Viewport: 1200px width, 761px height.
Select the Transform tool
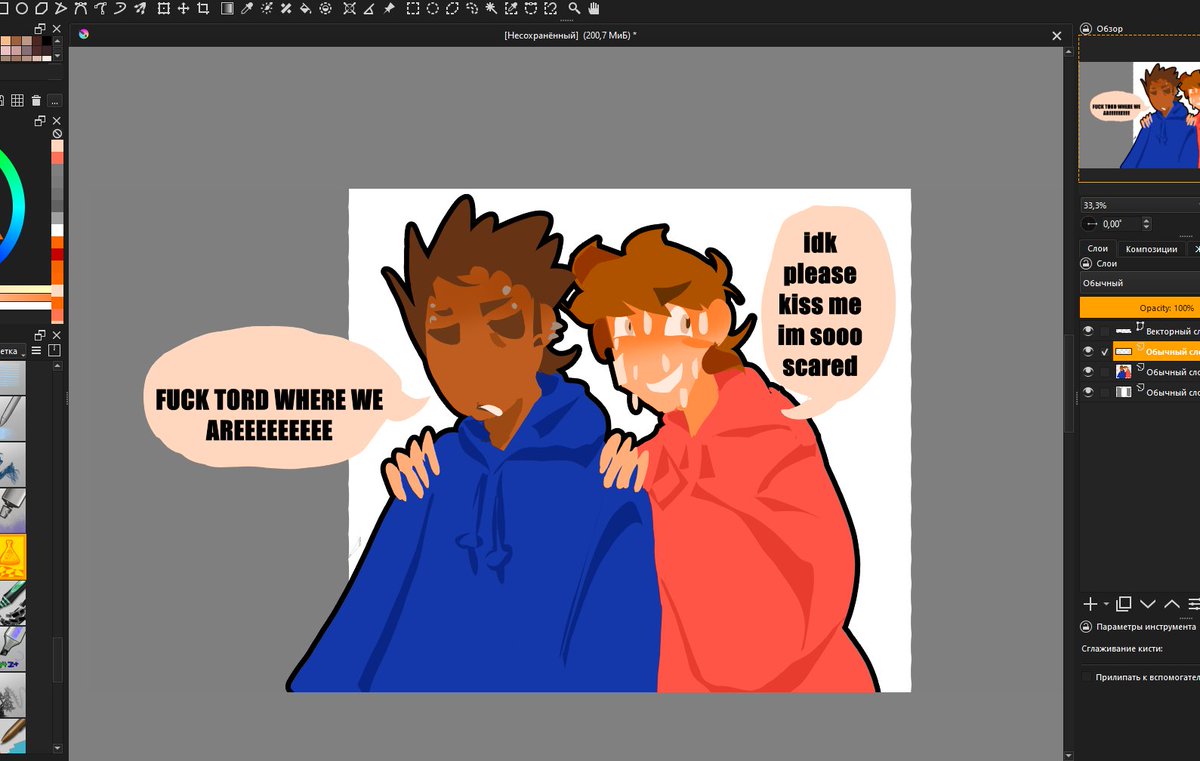tap(163, 8)
